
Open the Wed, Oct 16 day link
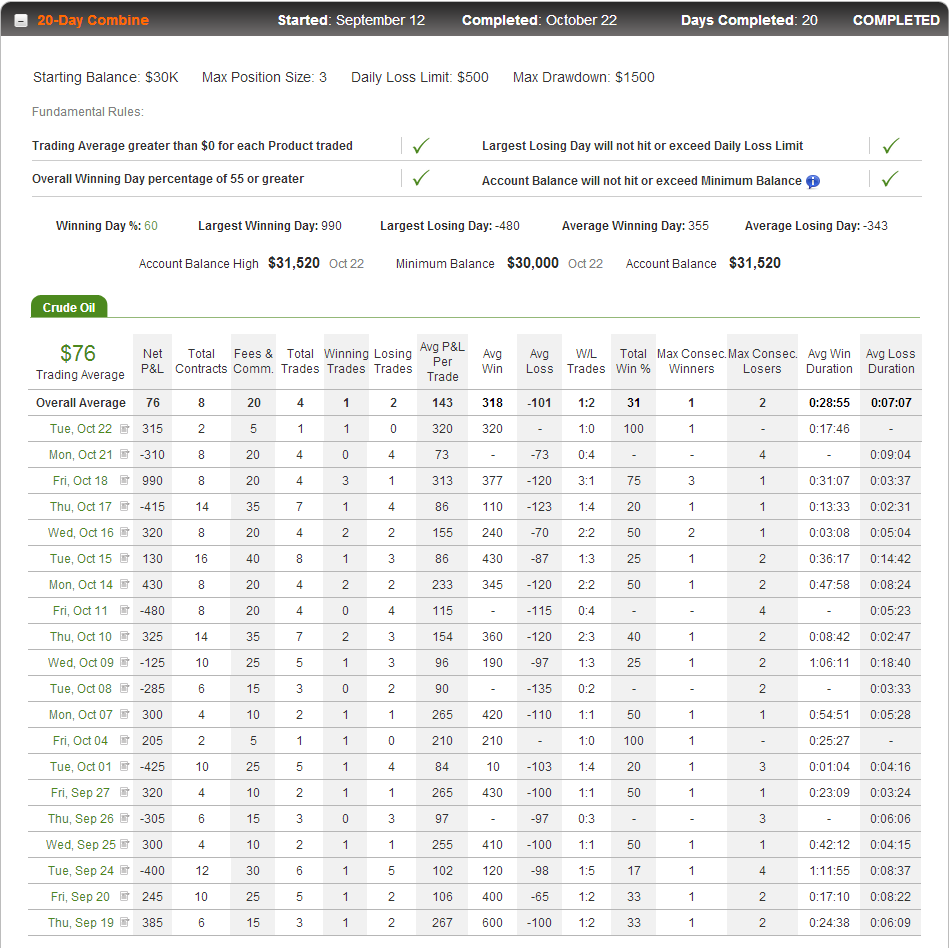tap(81, 533)
